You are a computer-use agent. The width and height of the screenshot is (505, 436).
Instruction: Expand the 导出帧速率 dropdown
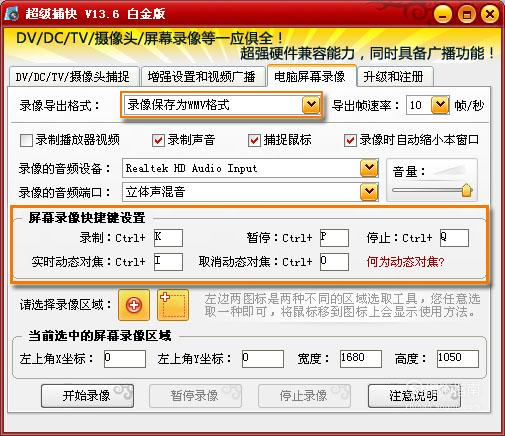point(440,105)
